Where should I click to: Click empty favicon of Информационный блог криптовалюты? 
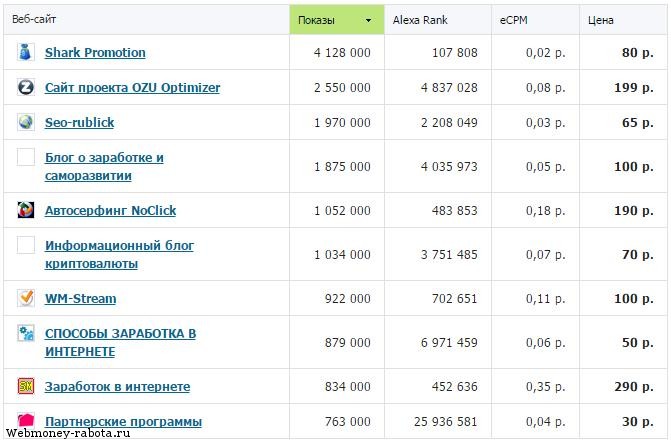pyautogui.click(x=26, y=245)
